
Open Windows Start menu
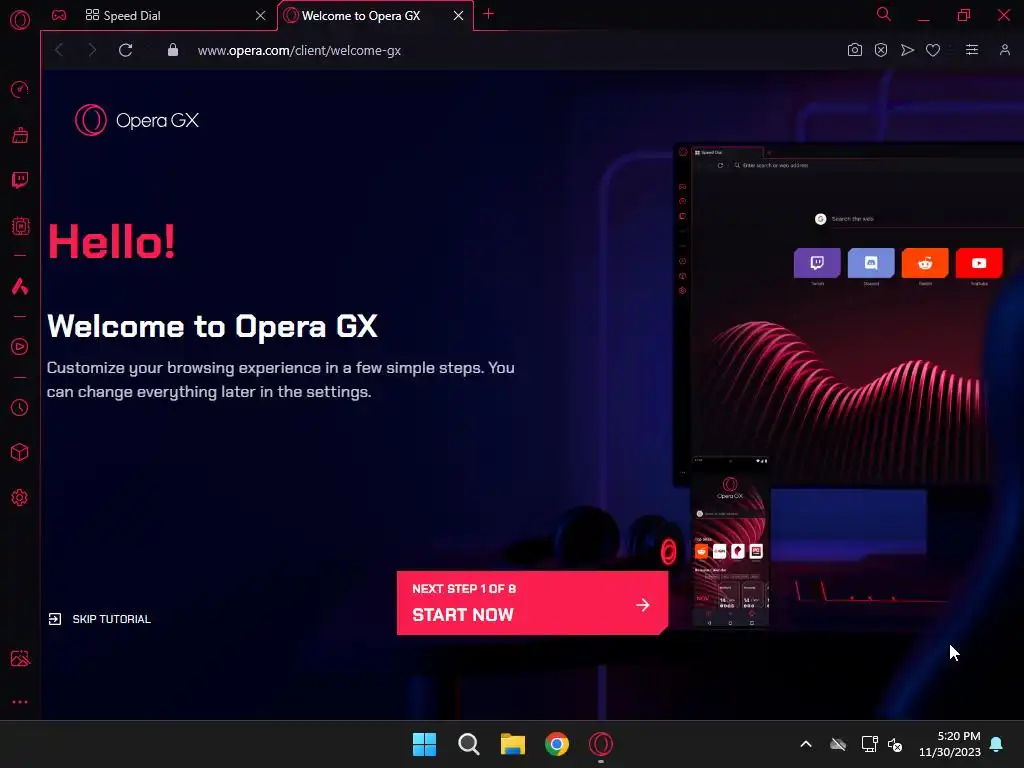pos(424,744)
